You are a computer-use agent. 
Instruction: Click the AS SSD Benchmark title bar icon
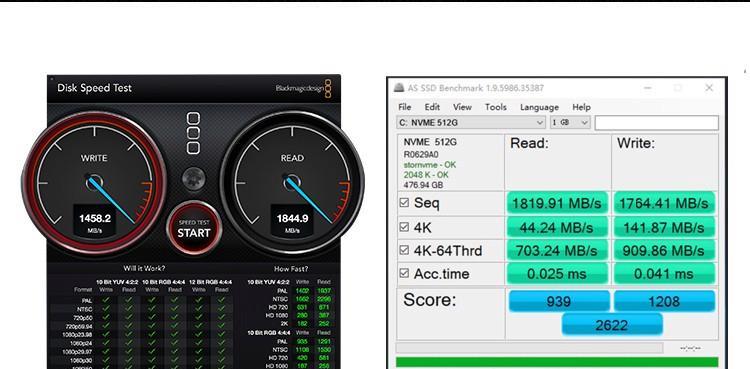398,88
